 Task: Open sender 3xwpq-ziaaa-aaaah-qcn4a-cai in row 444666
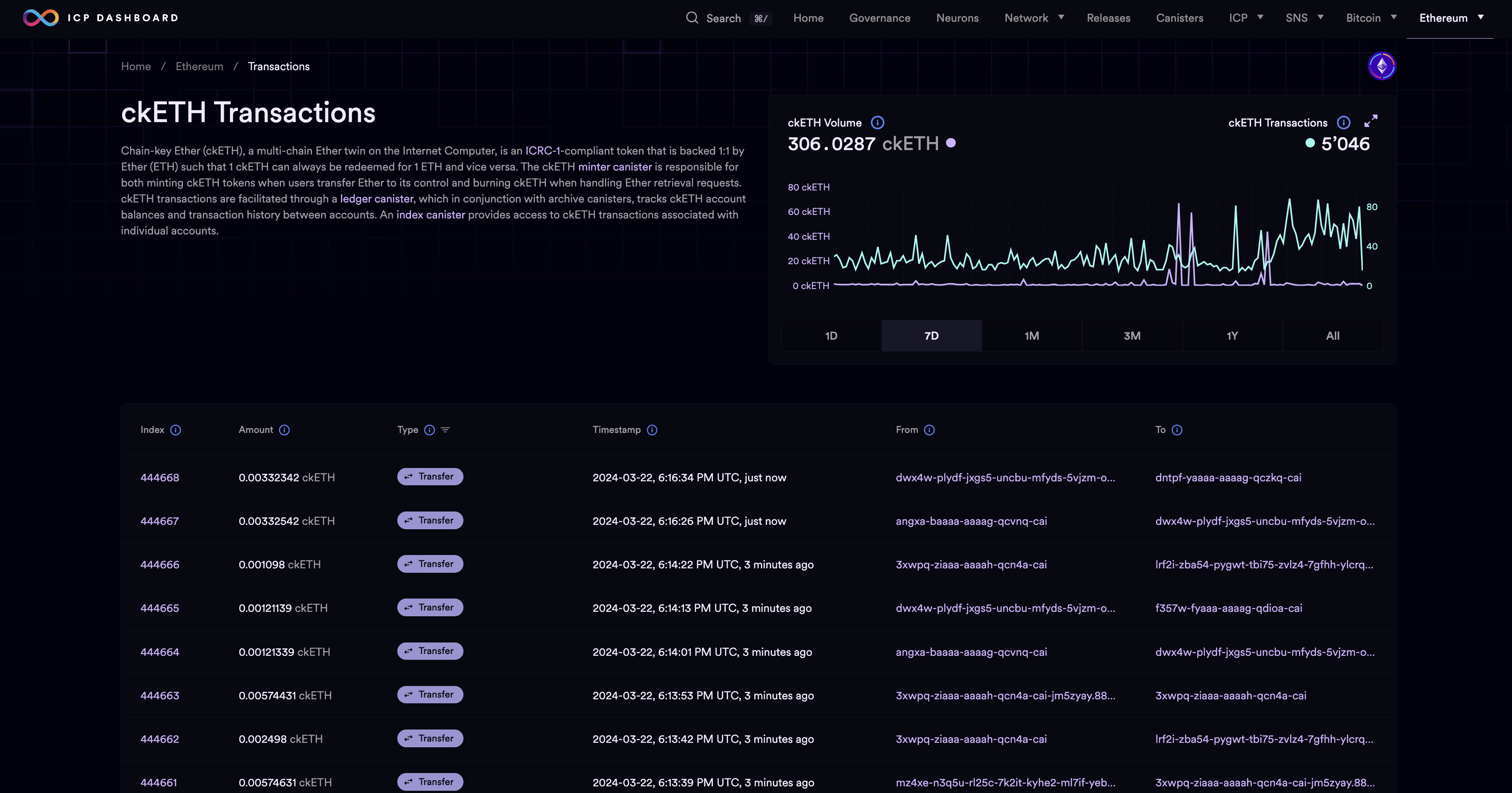pos(971,565)
